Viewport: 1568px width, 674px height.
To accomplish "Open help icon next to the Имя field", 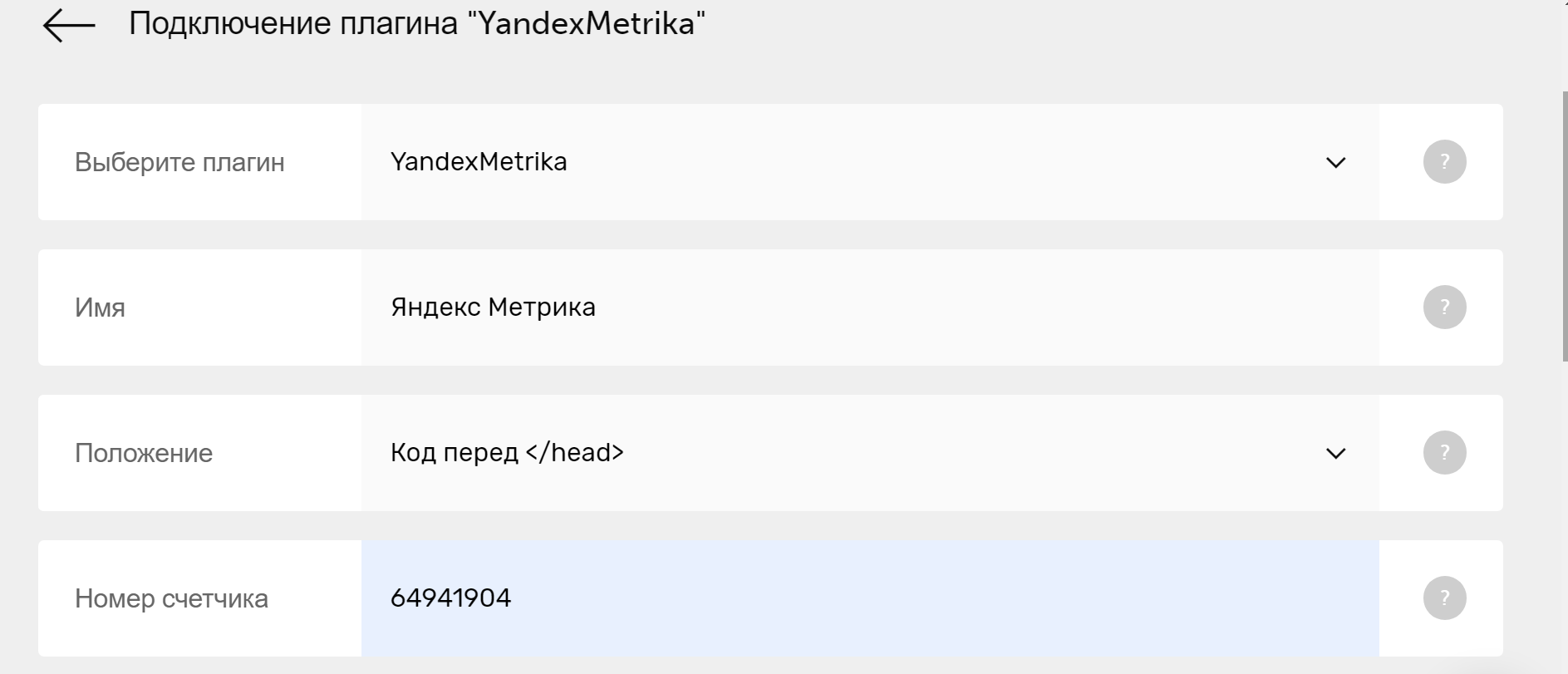I will pyautogui.click(x=1444, y=307).
